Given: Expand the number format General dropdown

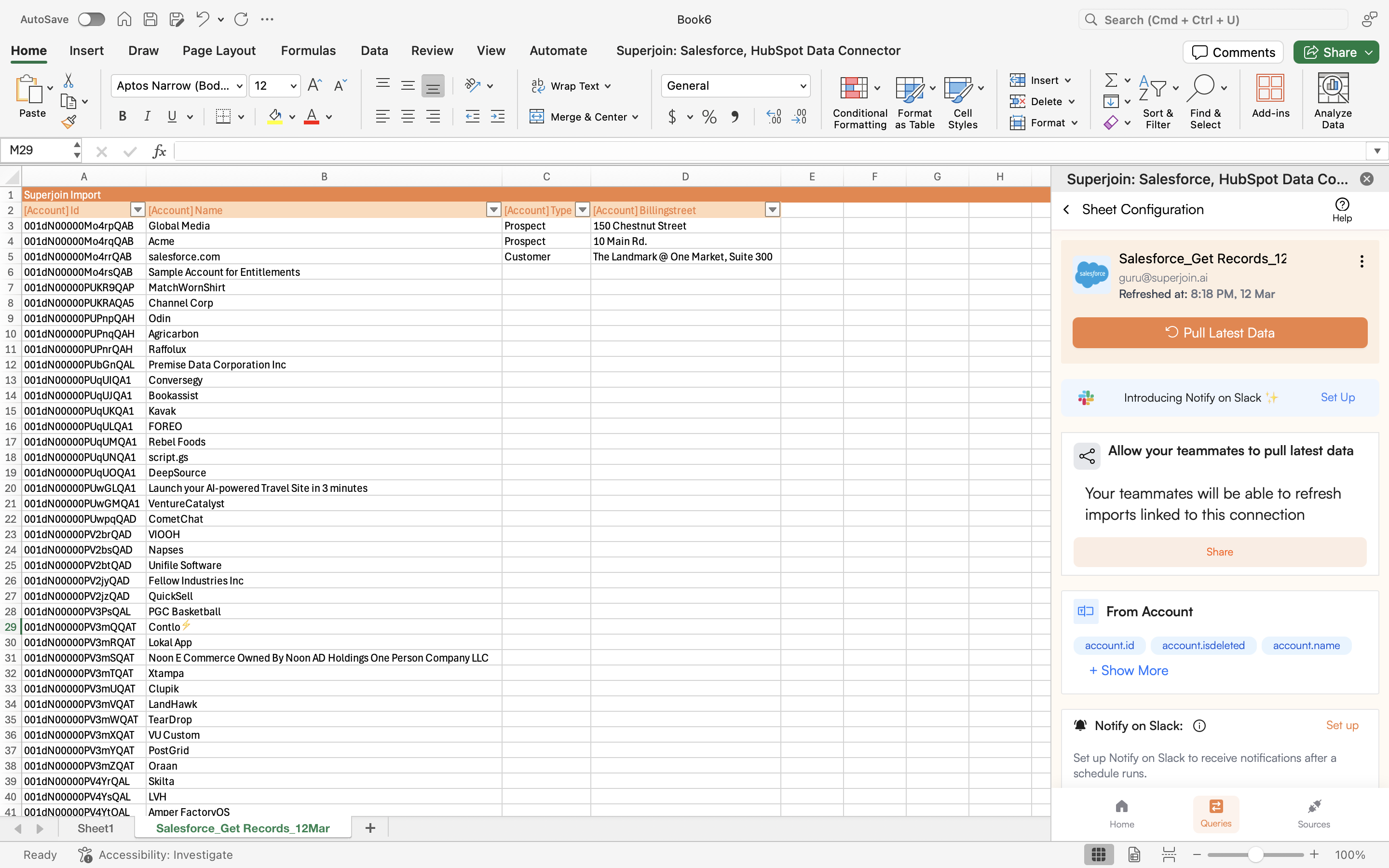Looking at the screenshot, I should 803,86.
